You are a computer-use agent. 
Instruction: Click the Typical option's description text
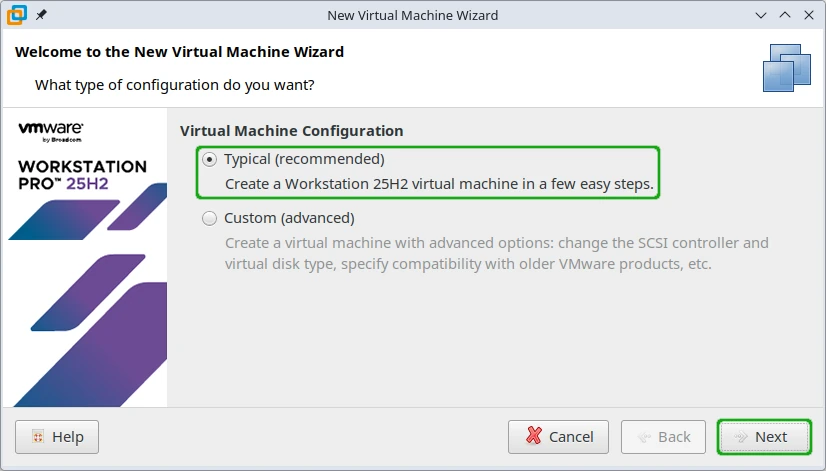coord(438,184)
